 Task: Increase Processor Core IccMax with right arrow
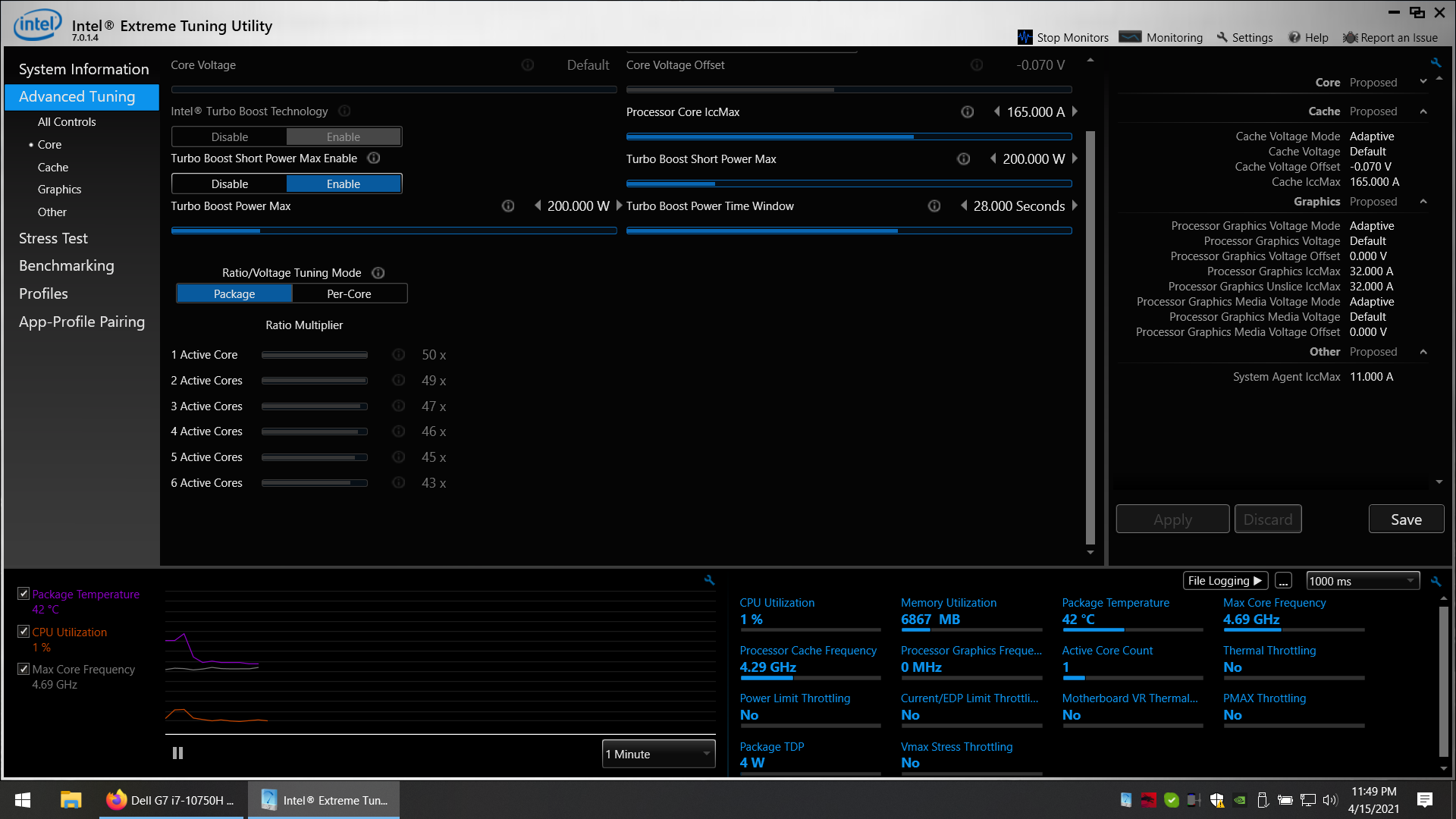[x=1075, y=111]
